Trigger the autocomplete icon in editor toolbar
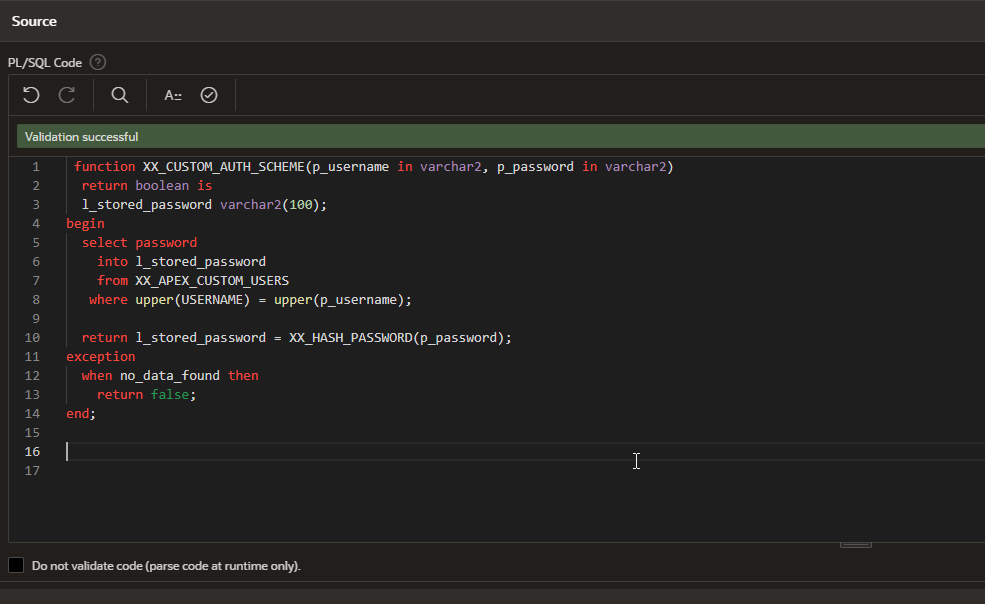The image size is (985, 604). pyautogui.click(x=173, y=95)
